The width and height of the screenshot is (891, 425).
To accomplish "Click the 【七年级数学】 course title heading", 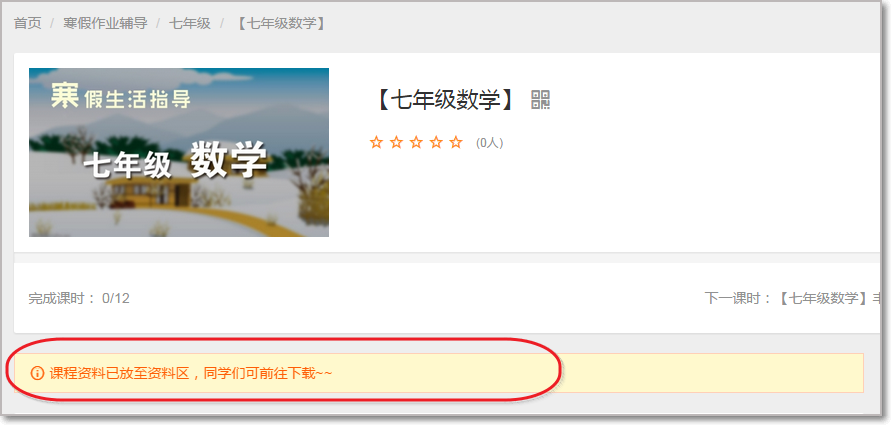I will coord(444,100).
